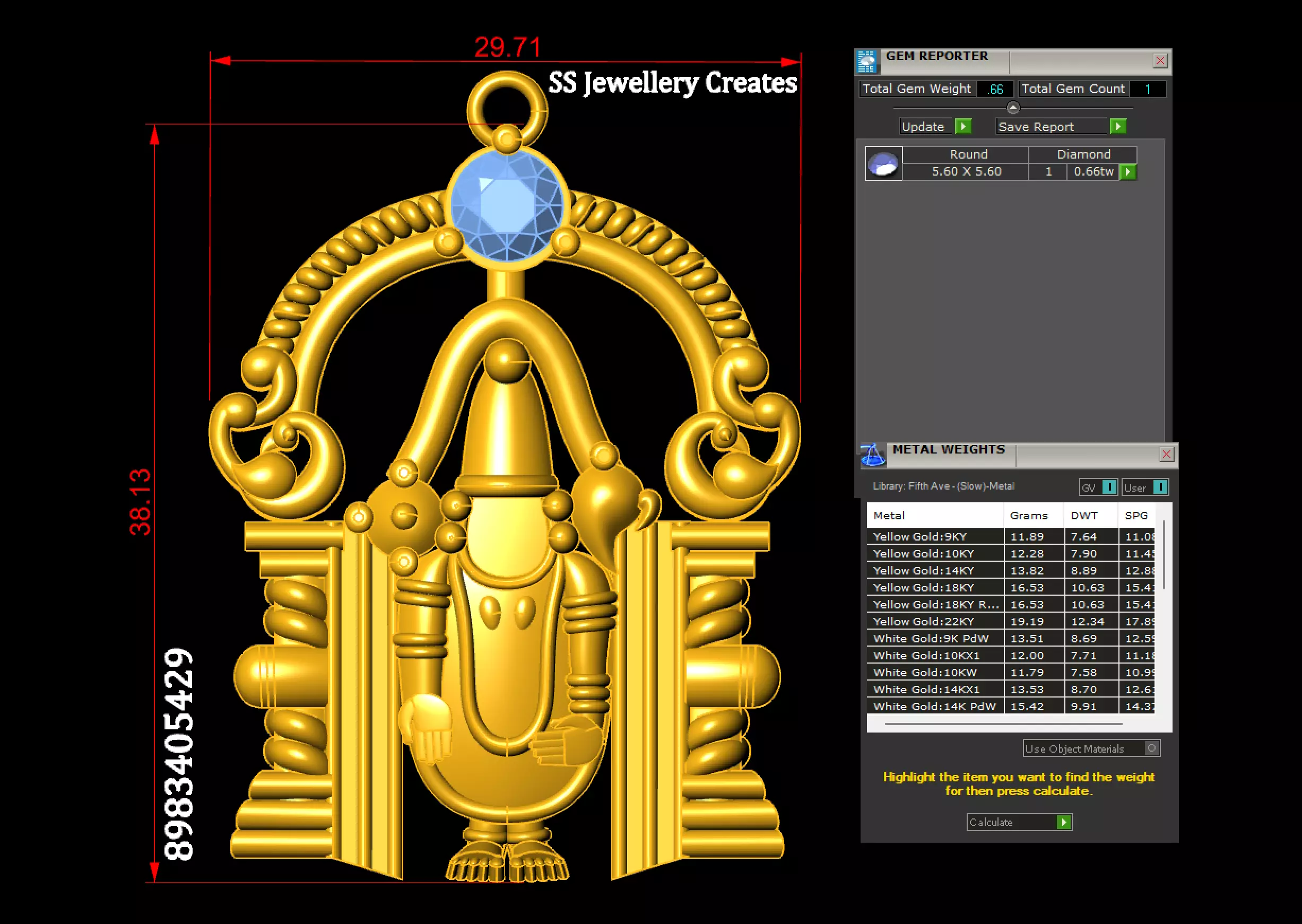Click the Grams column header
The width and height of the screenshot is (1302, 924).
click(1034, 516)
